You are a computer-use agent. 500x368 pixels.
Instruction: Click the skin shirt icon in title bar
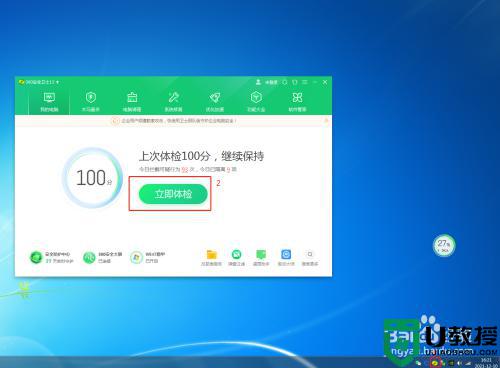(295, 82)
